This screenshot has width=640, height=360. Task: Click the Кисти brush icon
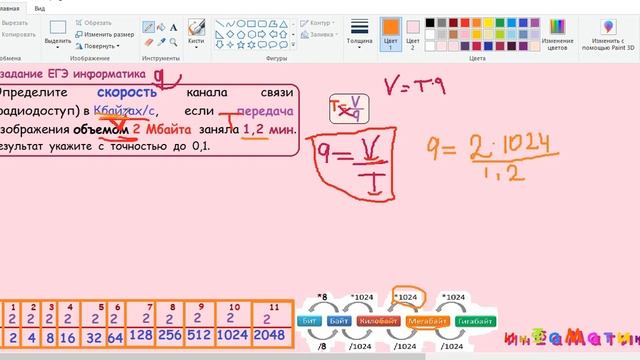coord(196,28)
